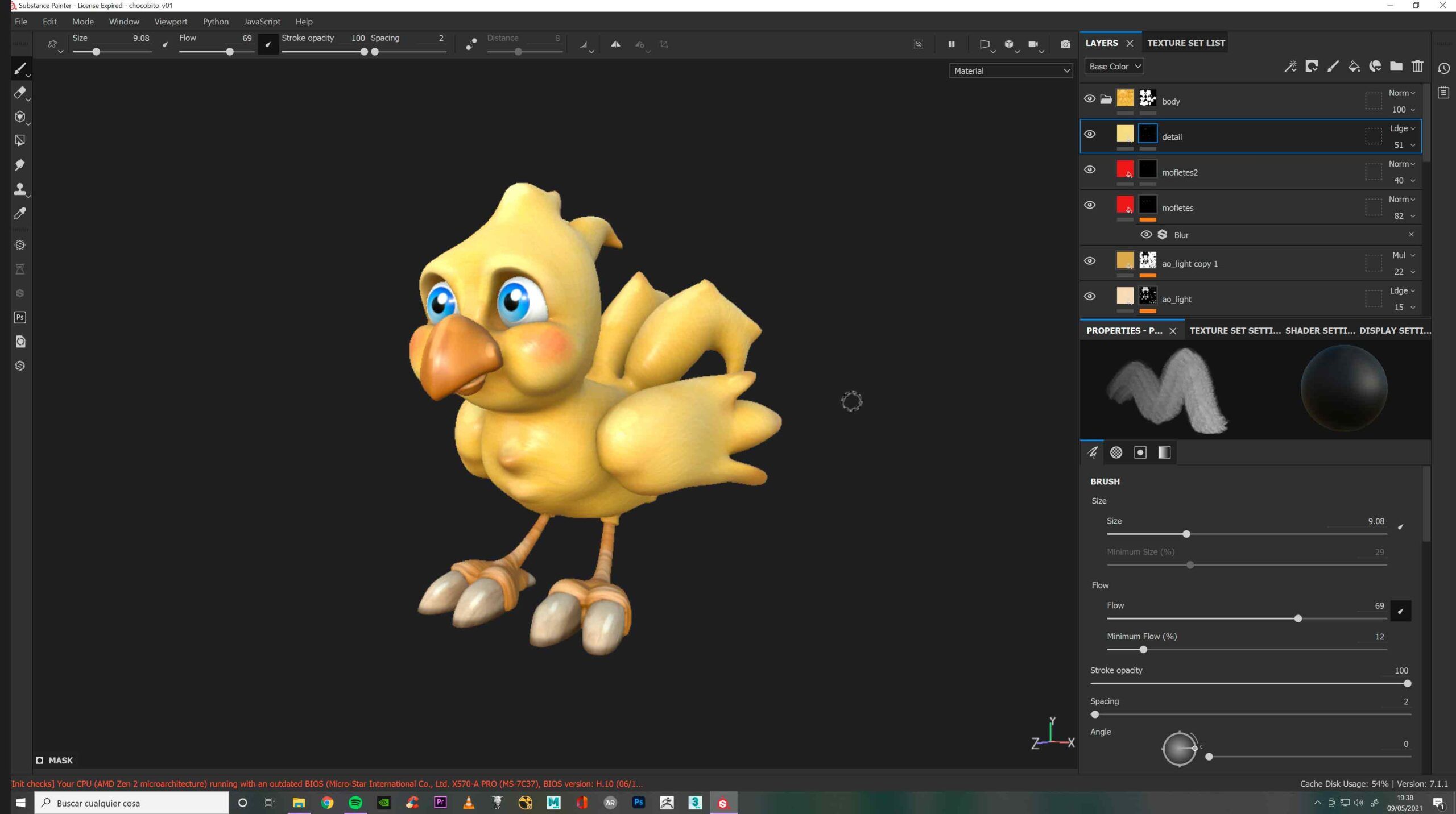Screen dimensions: 1456x814
Task: Adjust the Spacing slider in properties panel
Action: tap(1250, 715)
